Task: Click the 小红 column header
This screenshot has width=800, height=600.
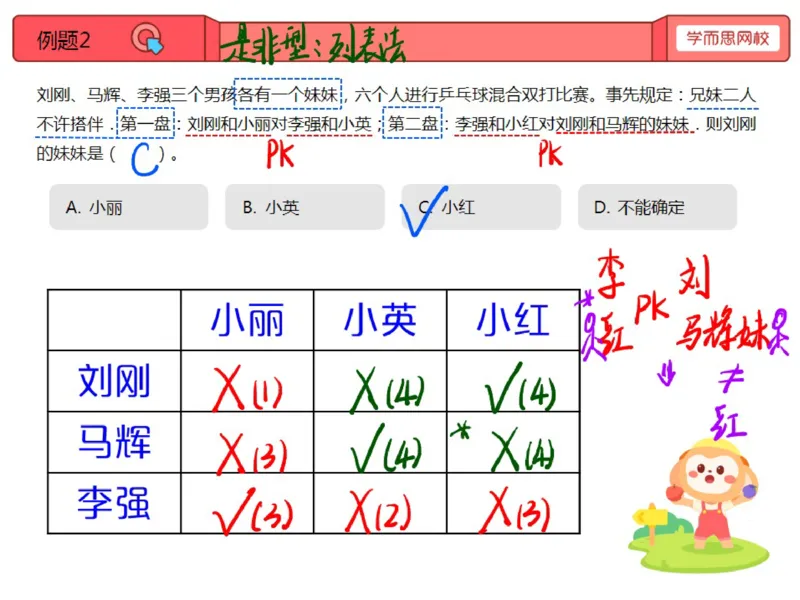Action: 513,320
